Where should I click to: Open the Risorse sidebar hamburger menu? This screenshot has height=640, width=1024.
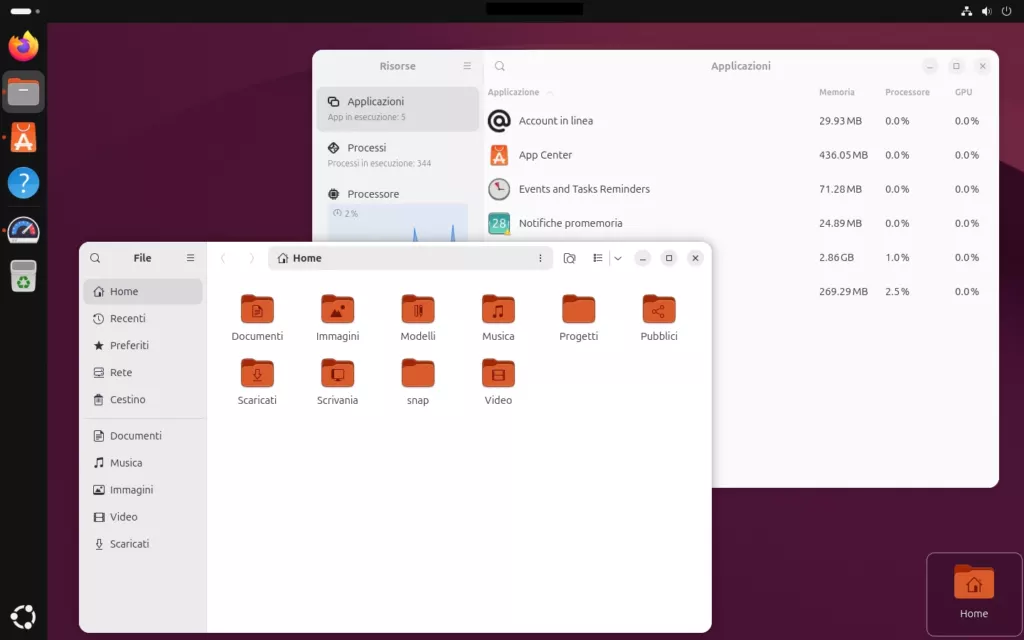pos(467,66)
